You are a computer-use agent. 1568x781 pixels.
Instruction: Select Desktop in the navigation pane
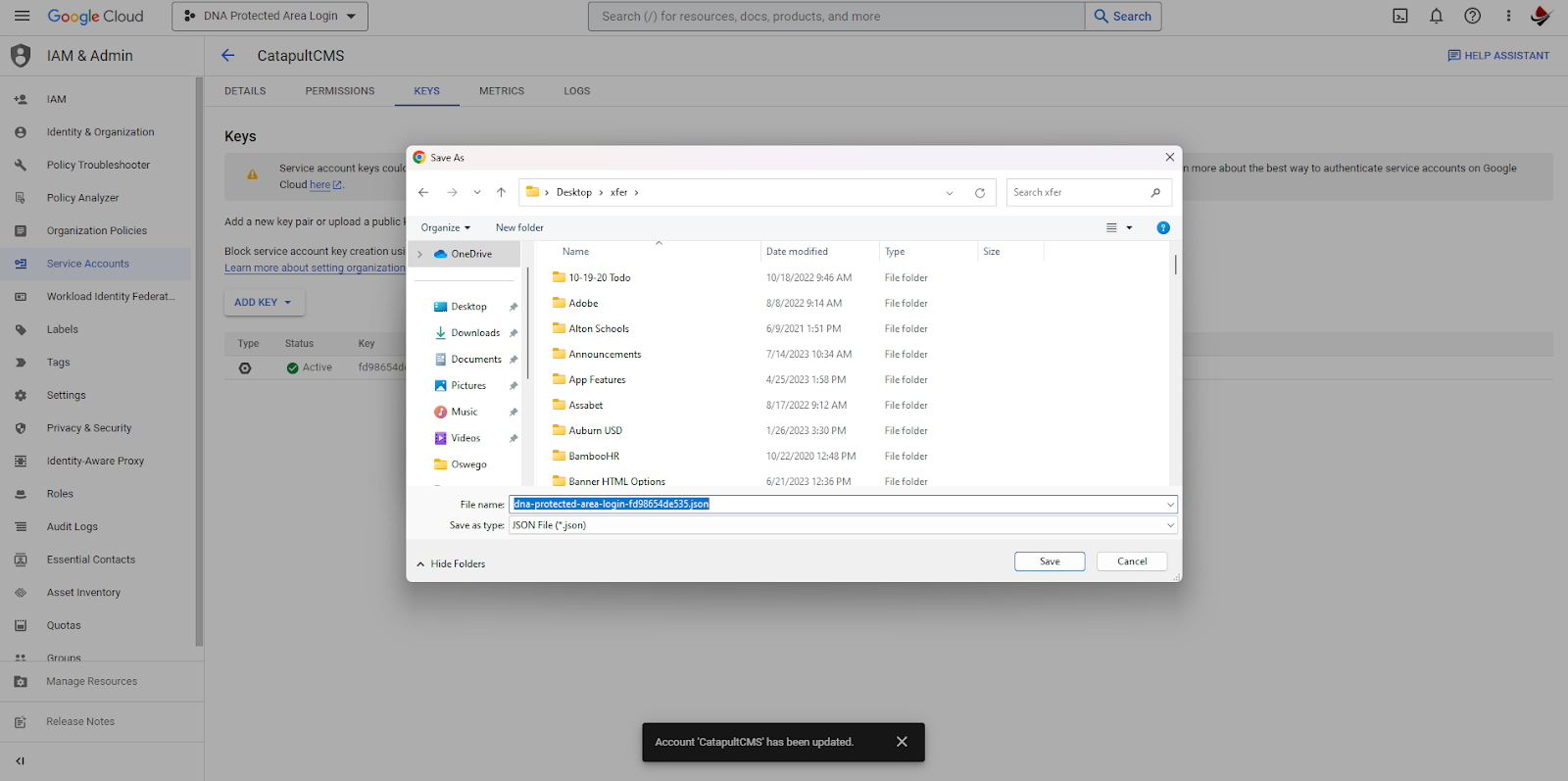[468, 307]
